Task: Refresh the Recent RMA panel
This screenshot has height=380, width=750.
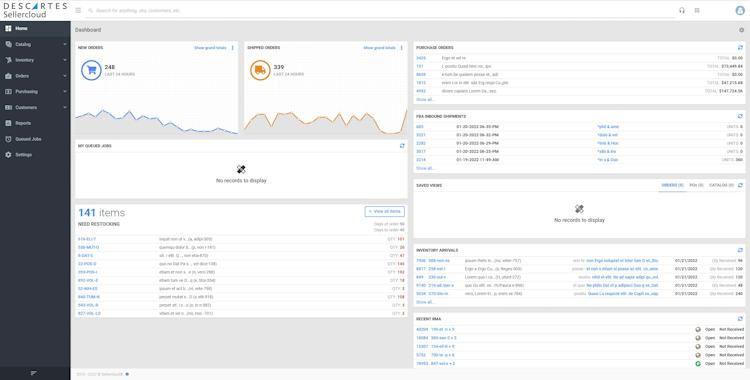Action: coord(740,319)
